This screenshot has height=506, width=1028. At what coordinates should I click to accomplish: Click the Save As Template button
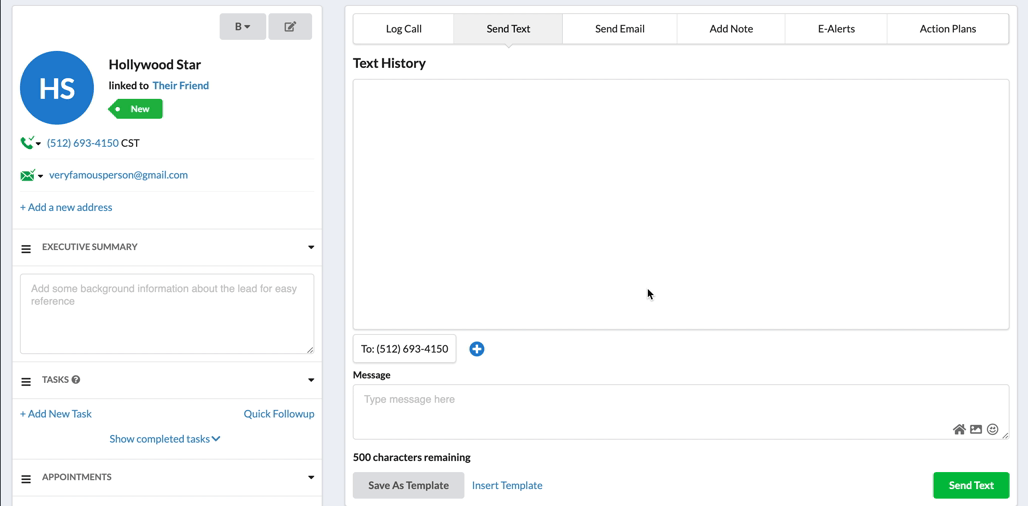[408, 486]
